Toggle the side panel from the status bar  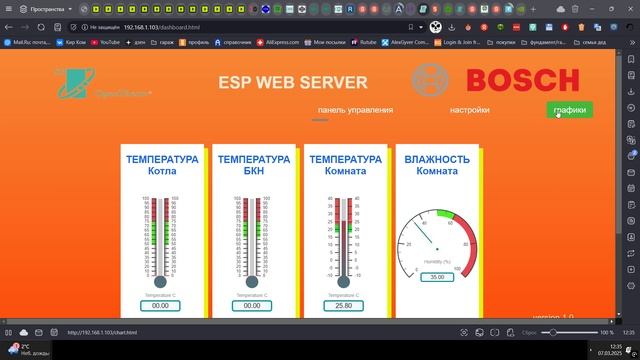8,333
